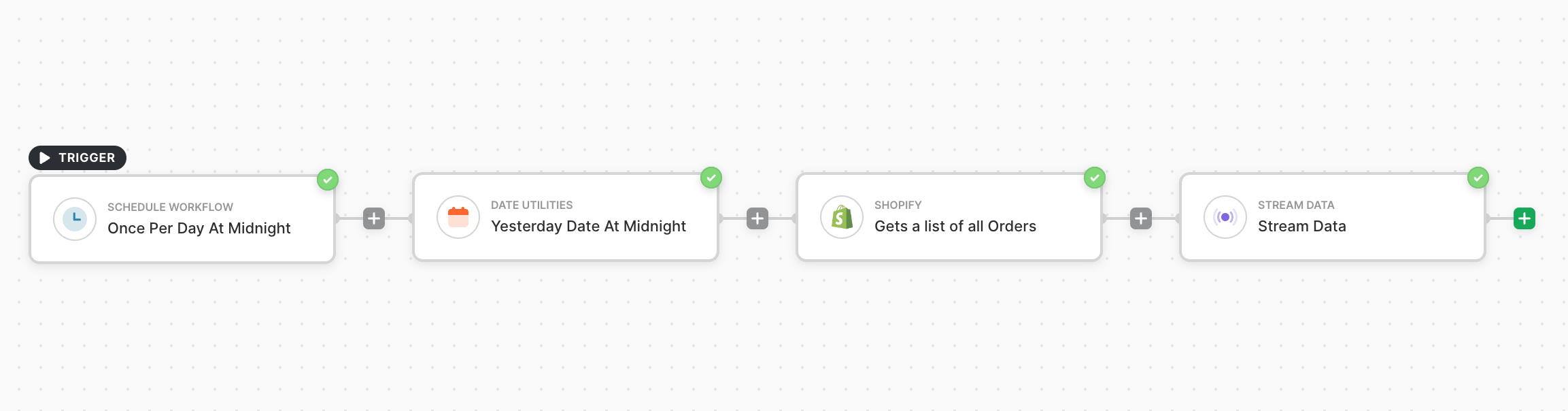
Task: Click the SCHEDULE WORKFLOW label
Action: tap(170, 207)
